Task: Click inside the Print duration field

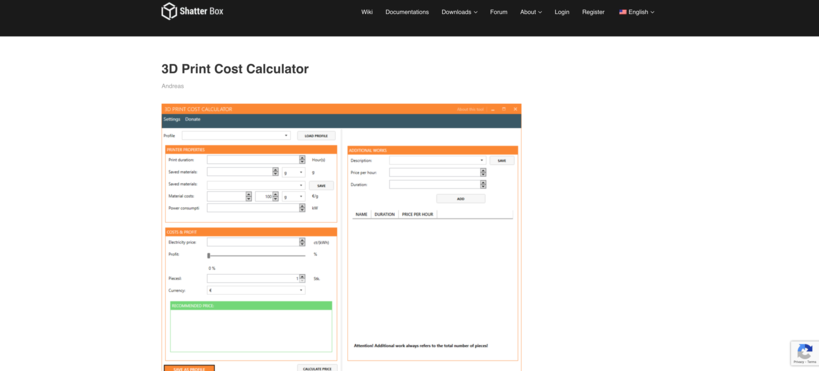Action: click(253, 160)
